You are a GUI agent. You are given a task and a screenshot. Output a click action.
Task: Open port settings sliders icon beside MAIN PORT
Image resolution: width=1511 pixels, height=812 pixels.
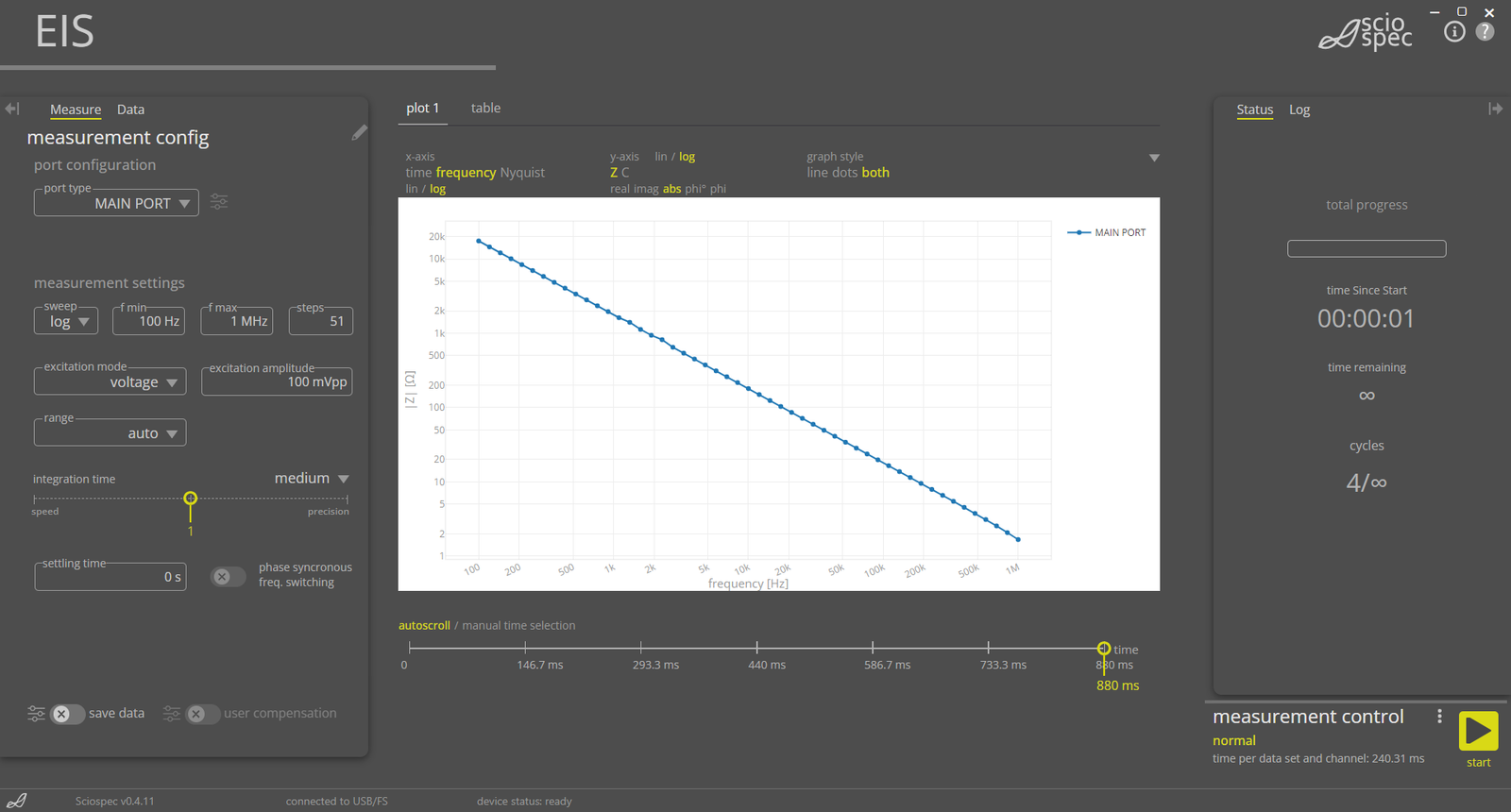[219, 202]
